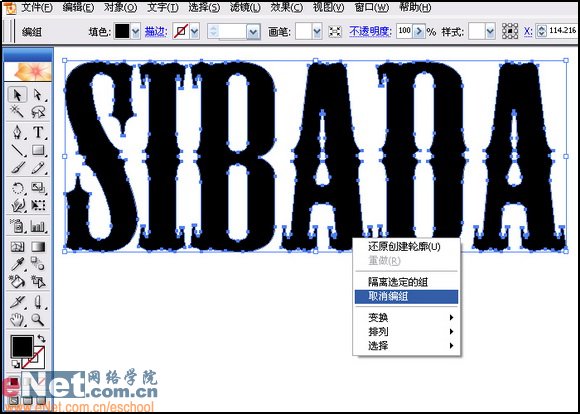Select the Mesh tool
580x414 pixels.
point(17,246)
